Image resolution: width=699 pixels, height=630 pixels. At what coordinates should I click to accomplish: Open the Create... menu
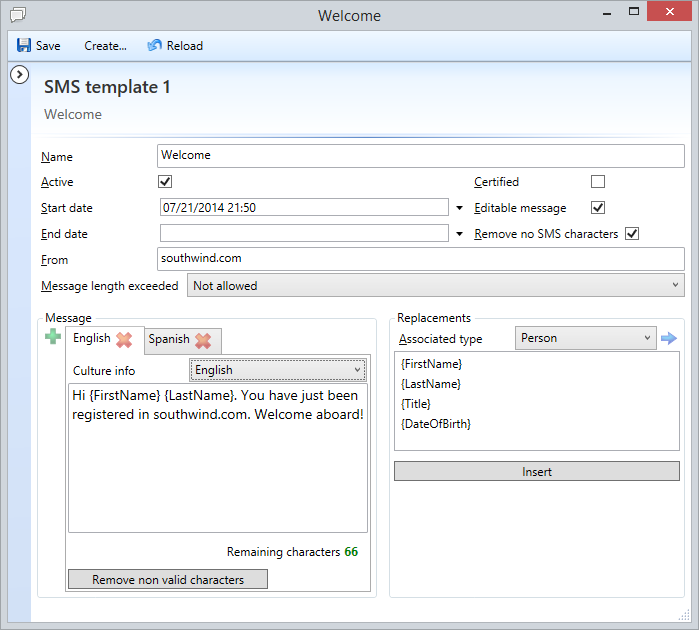pyautogui.click(x=105, y=45)
